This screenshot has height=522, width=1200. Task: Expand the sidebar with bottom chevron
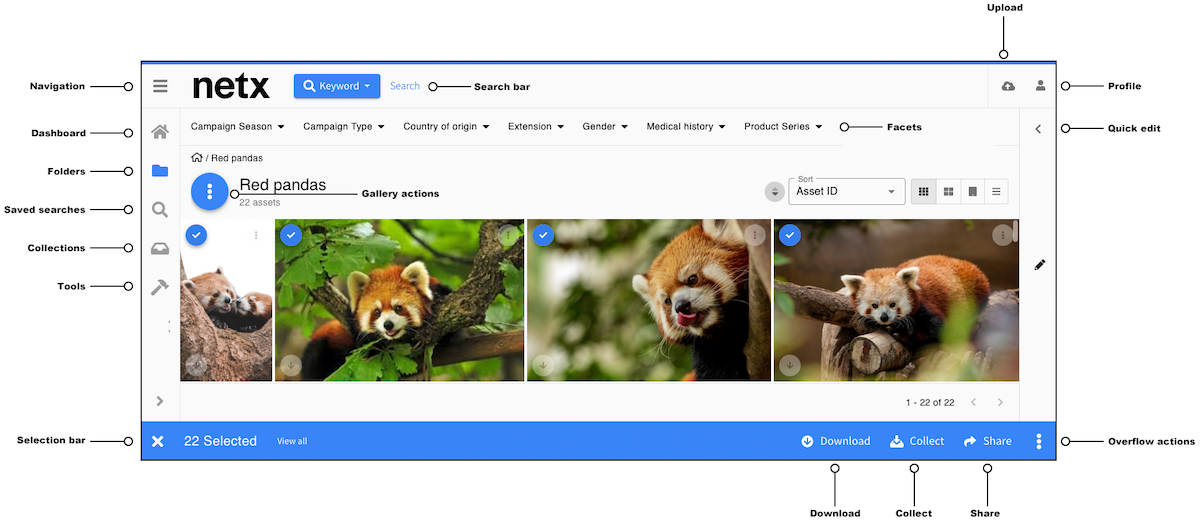click(x=160, y=401)
